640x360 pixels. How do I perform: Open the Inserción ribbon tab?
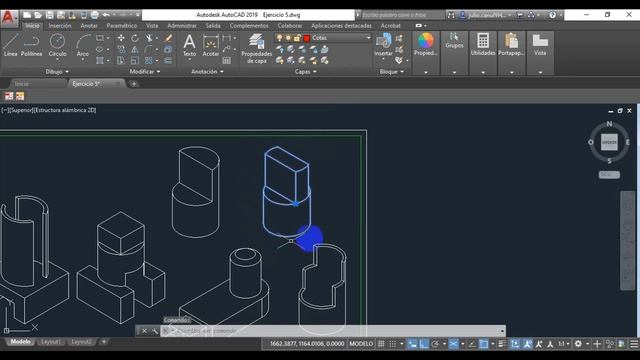coord(60,26)
